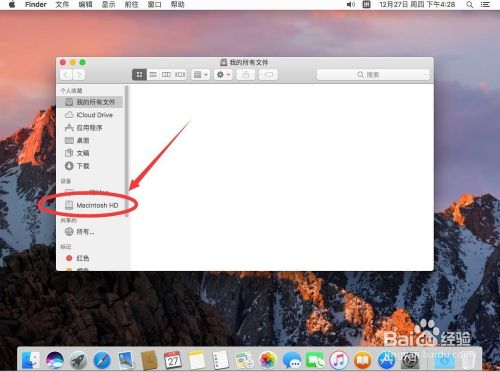Open 桌面 in the sidebar
The height and width of the screenshot is (372, 500).
[90, 140]
